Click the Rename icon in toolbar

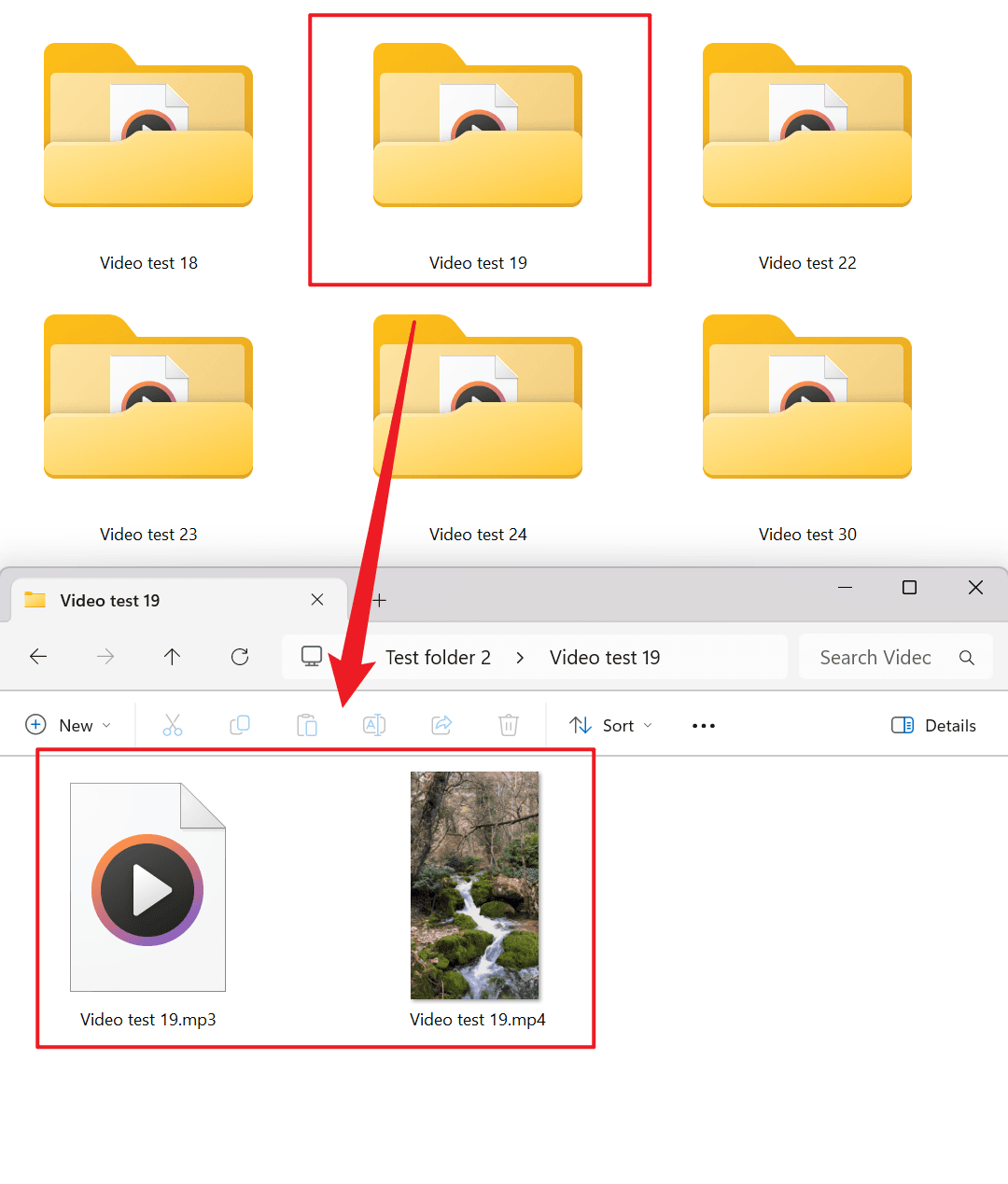[x=374, y=725]
